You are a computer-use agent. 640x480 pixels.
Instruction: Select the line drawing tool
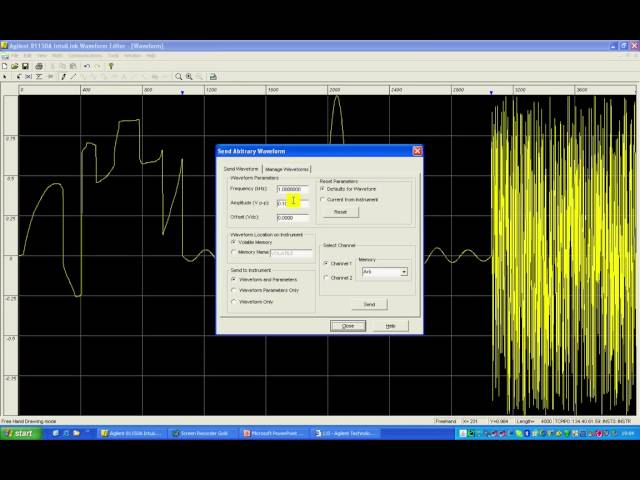click(73, 77)
